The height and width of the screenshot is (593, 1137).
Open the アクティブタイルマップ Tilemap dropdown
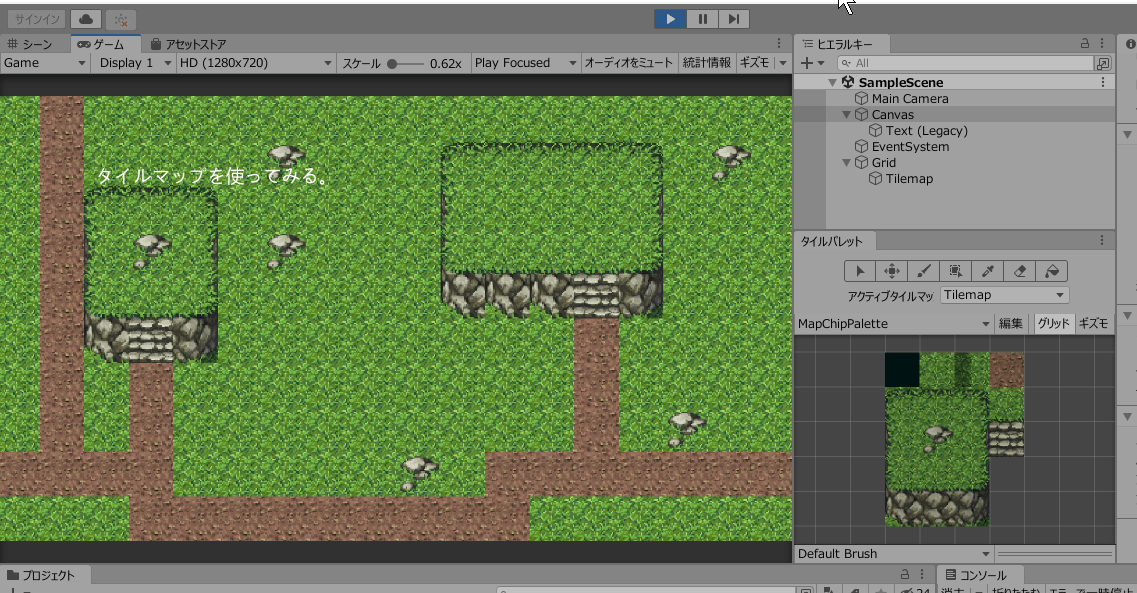pos(1004,294)
